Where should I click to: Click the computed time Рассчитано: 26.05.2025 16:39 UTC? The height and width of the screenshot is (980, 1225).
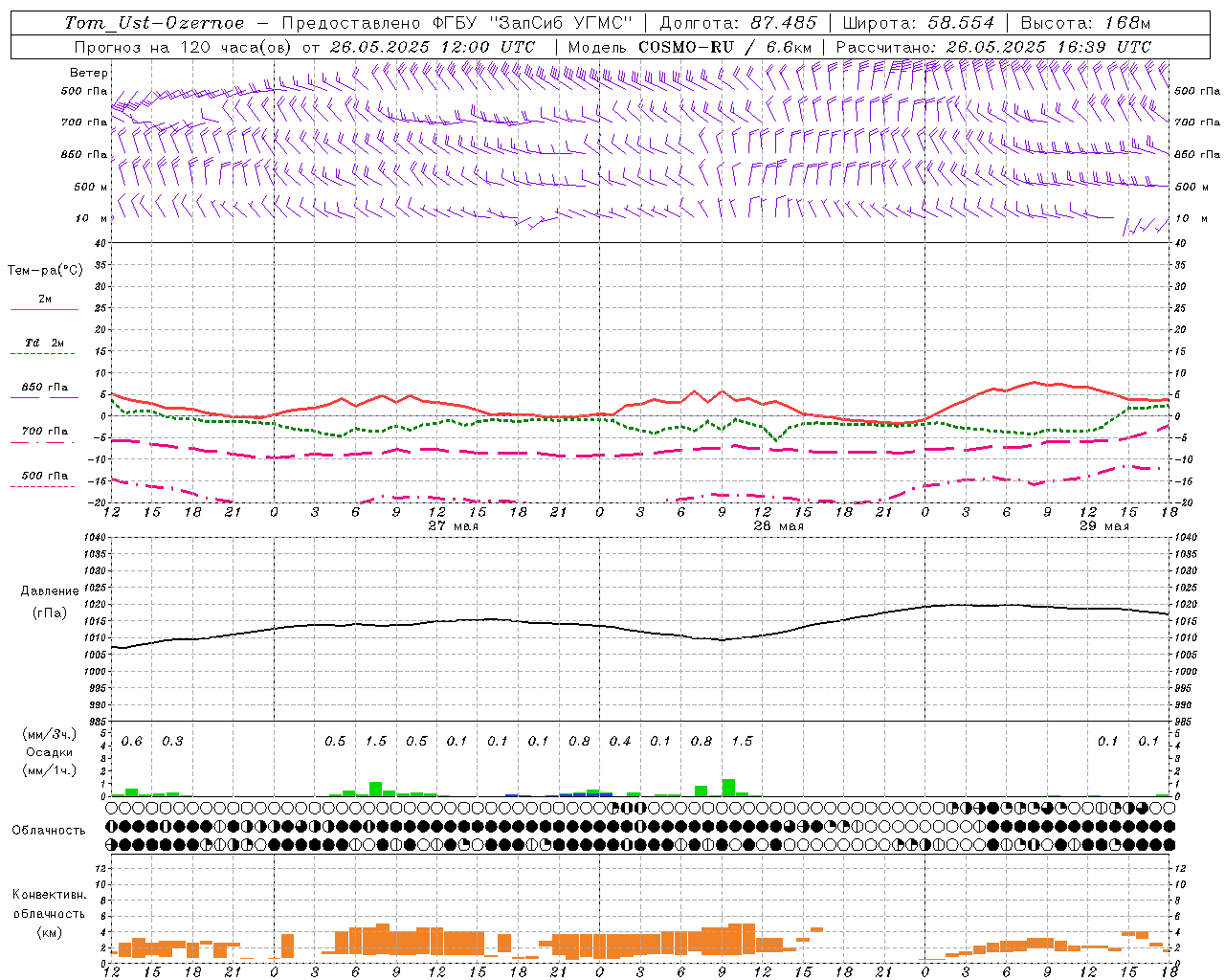tap(993, 47)
